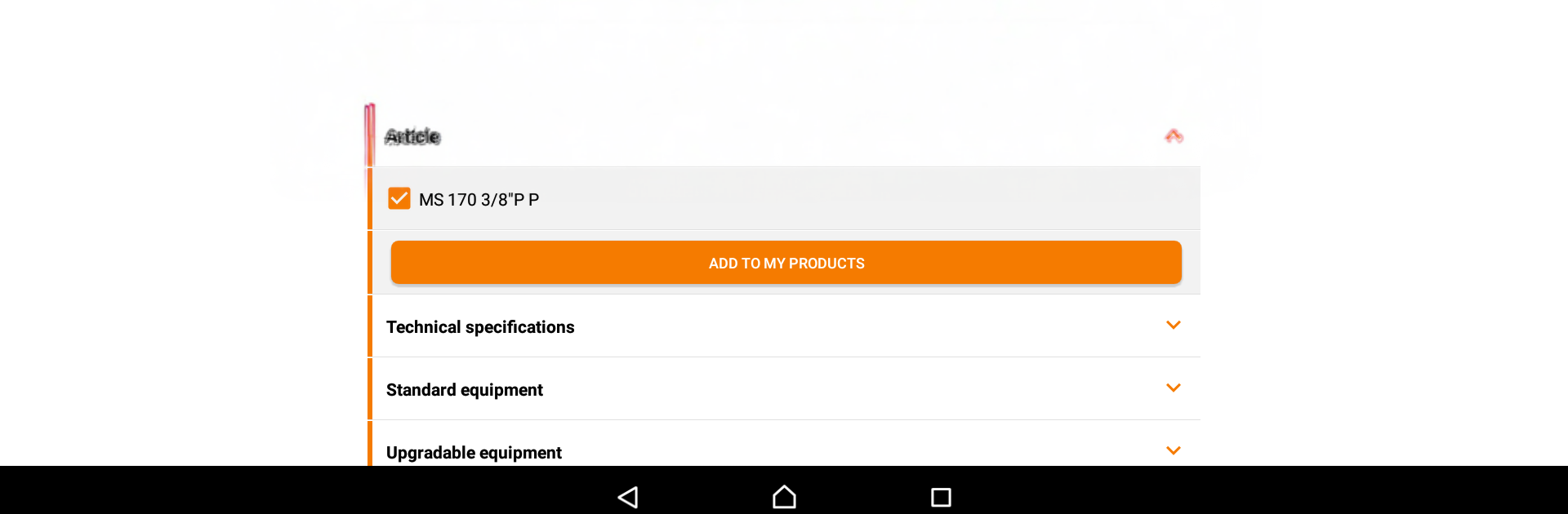Image resolution: width=1568 pixels, height=514 pixels.
Task: Tap the Android Back navigation icon
Action: [628, 497]
